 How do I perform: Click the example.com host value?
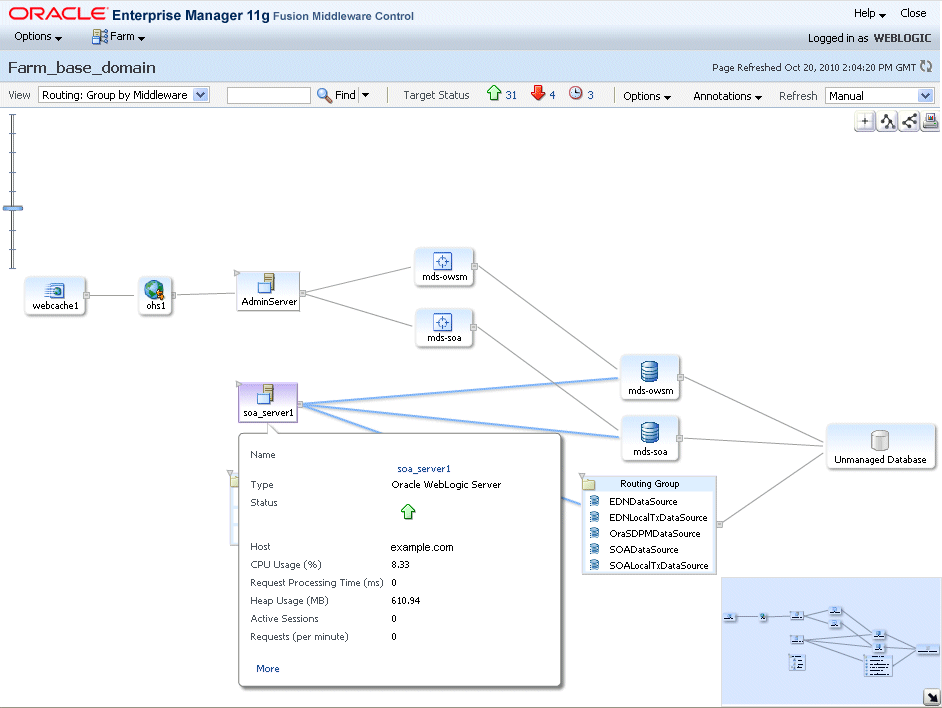422,547
